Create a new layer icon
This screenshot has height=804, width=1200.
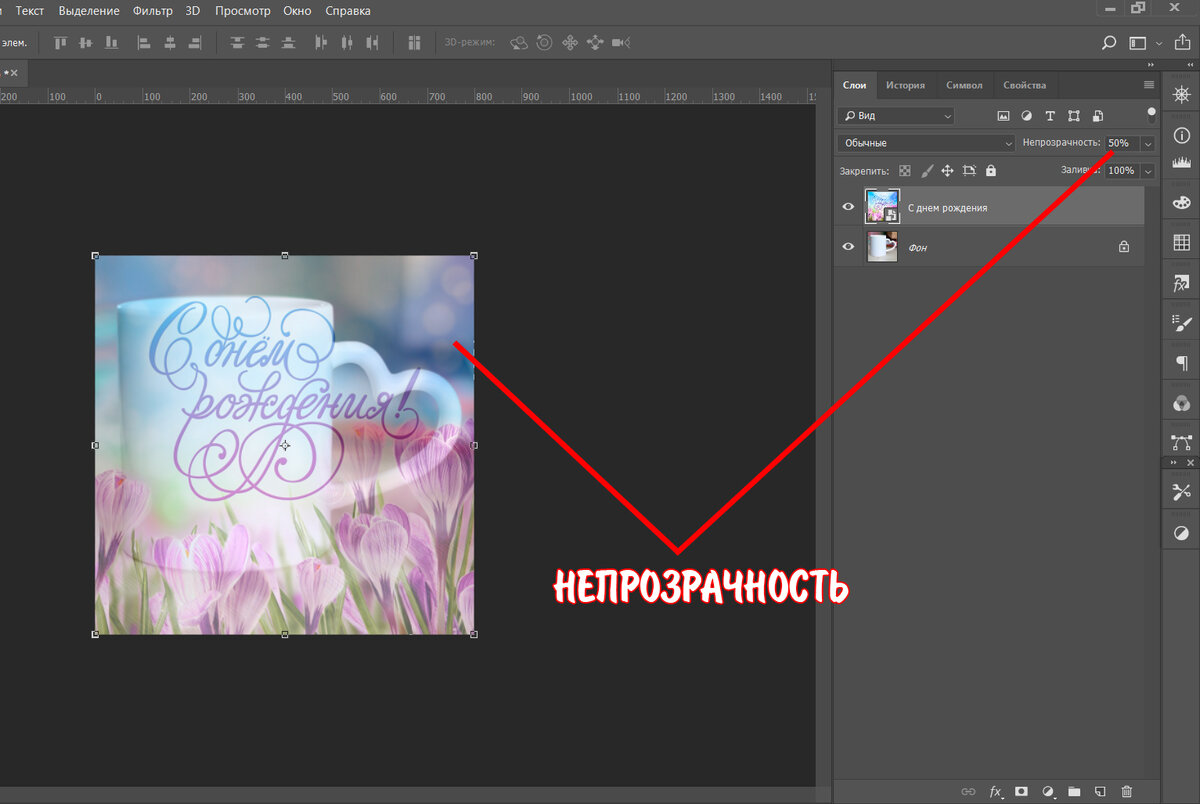(x=1100, y=791)
